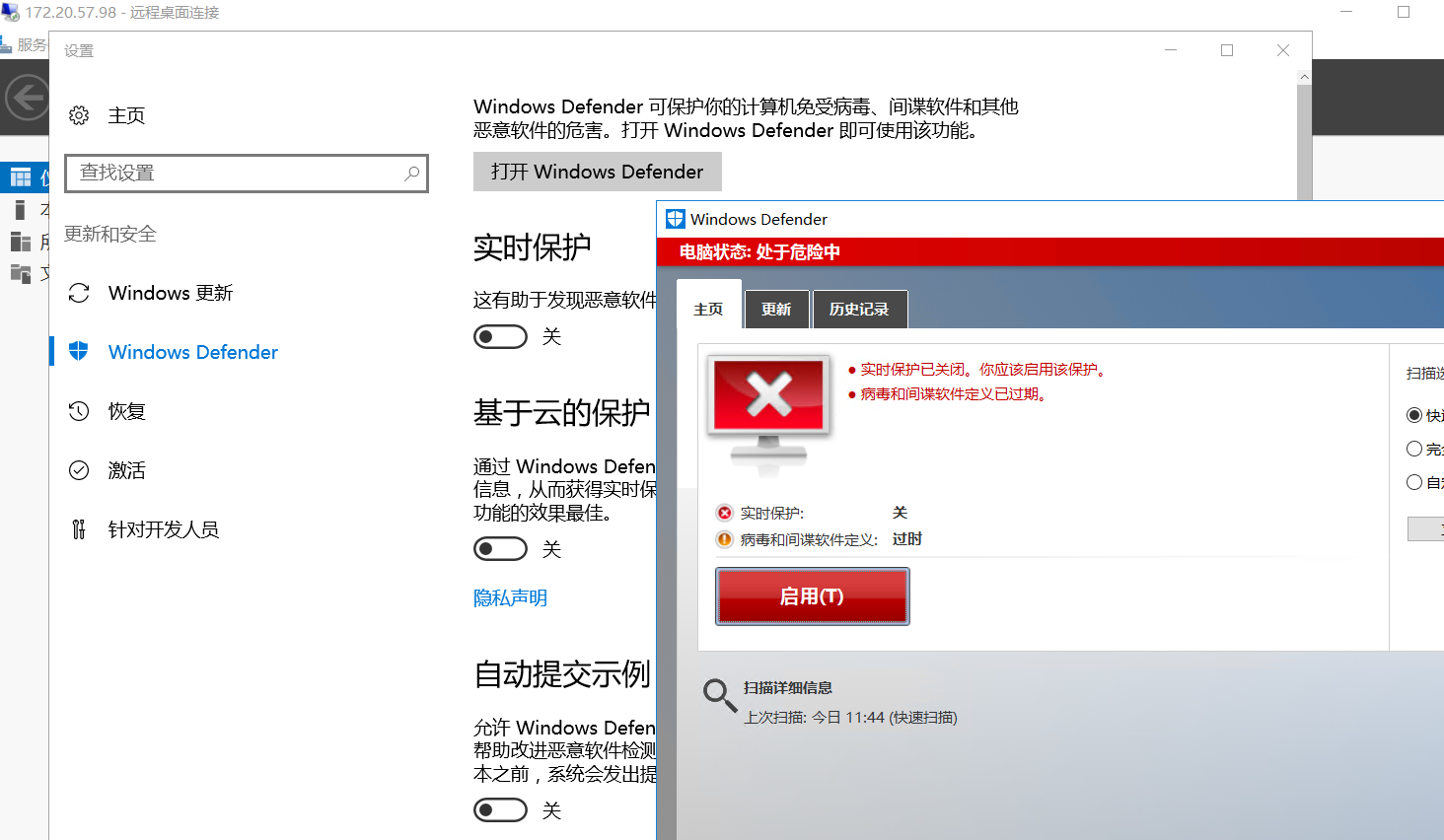Click the scan now button at the right edge

[x=1426, y=529]
